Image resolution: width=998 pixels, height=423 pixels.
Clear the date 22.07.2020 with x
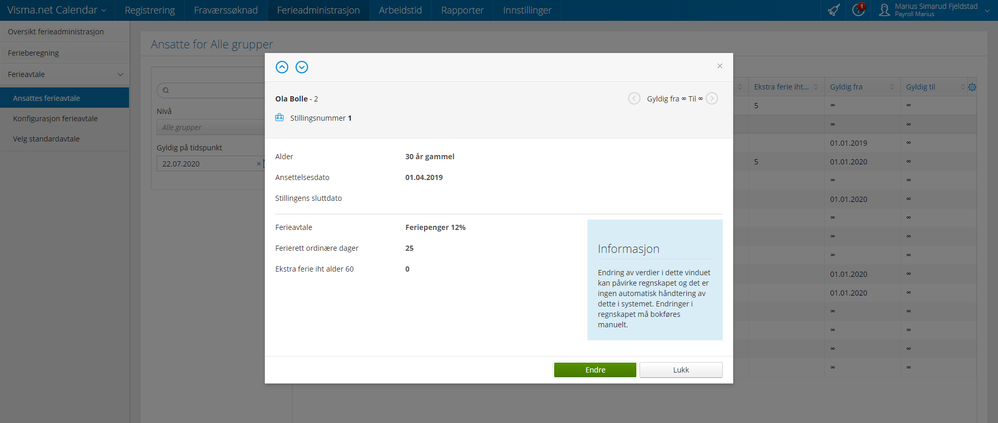pyautogui.click(x=258, y=163)
